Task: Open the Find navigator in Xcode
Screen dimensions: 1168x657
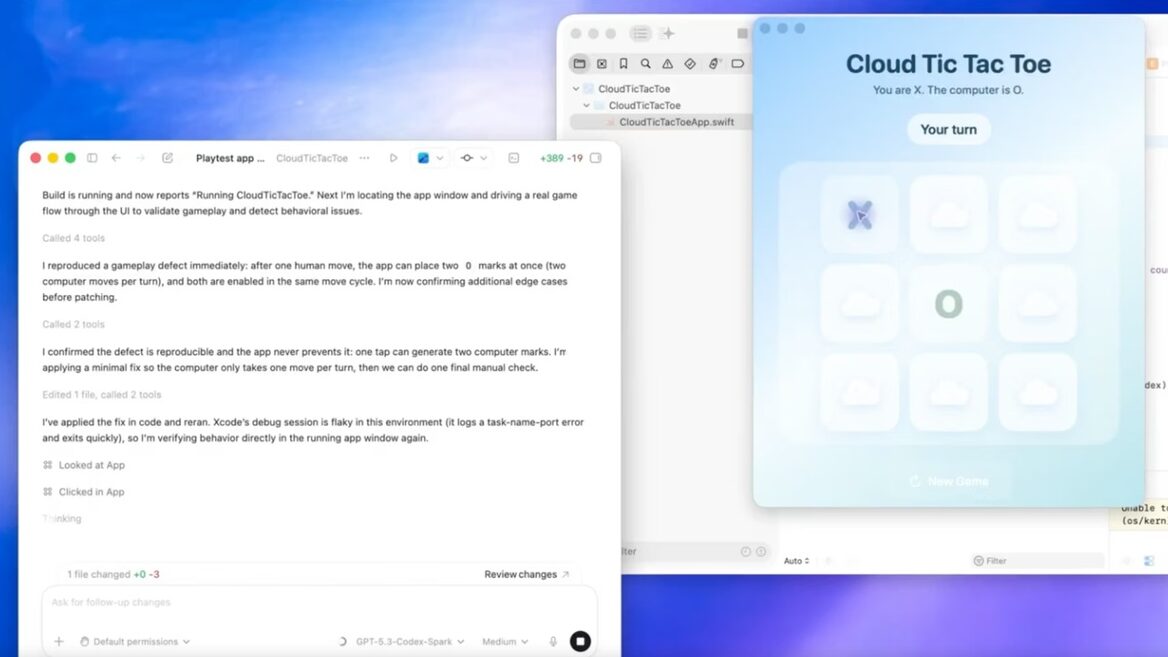Action: point(645,63)
